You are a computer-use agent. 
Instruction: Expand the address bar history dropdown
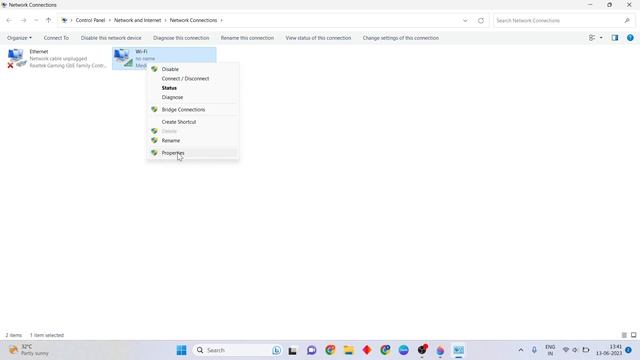click(x=465, y=20)
